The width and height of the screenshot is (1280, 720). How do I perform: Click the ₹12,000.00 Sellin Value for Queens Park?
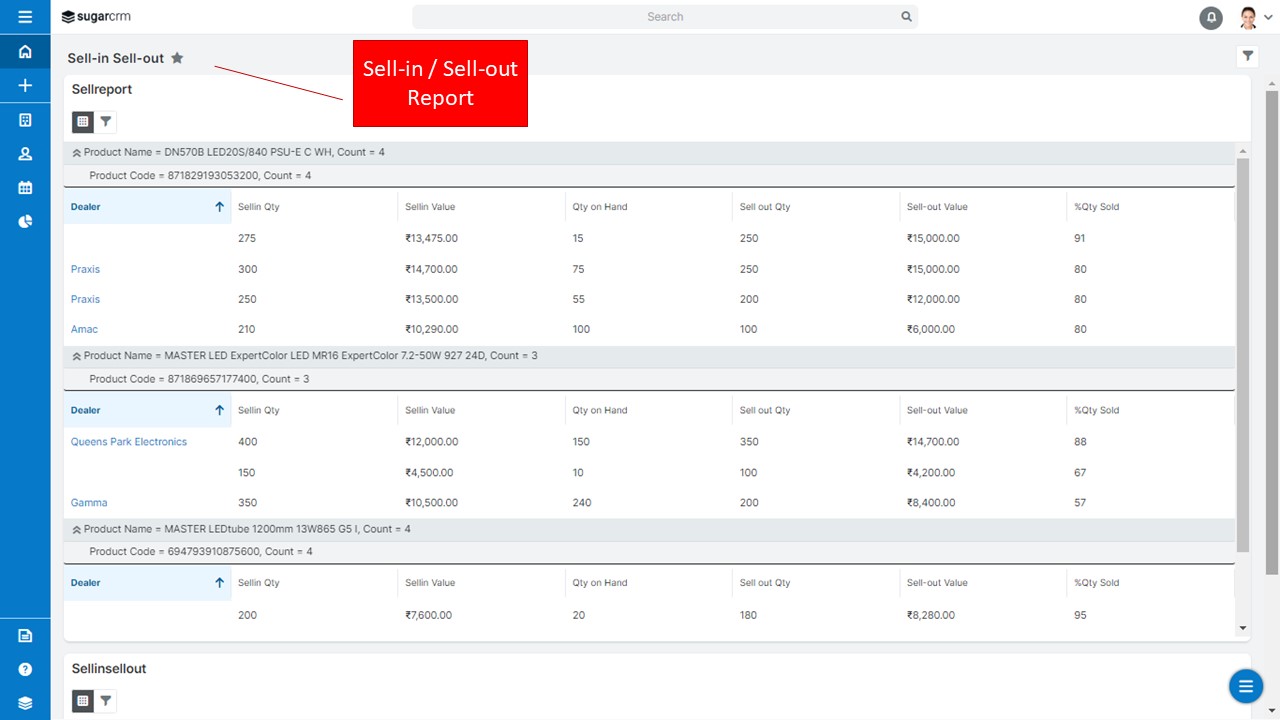pyautogui.click(x=432, y=442)
